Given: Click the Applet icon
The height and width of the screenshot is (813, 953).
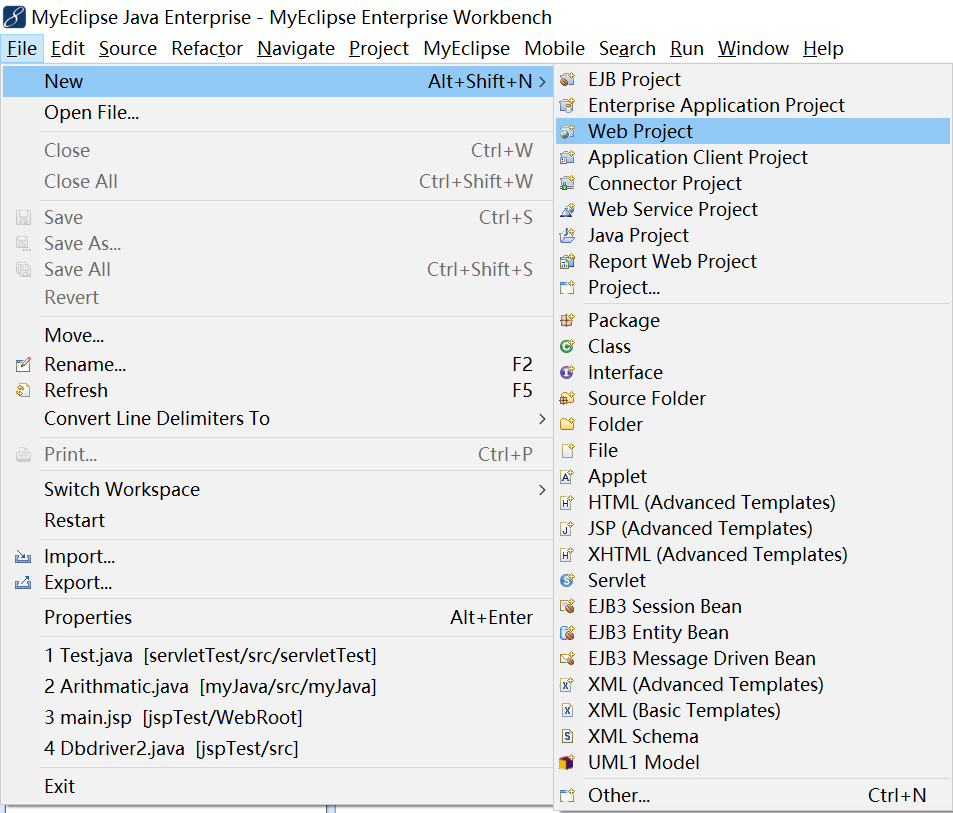Looking at the screenshot, I should [567, 476].
